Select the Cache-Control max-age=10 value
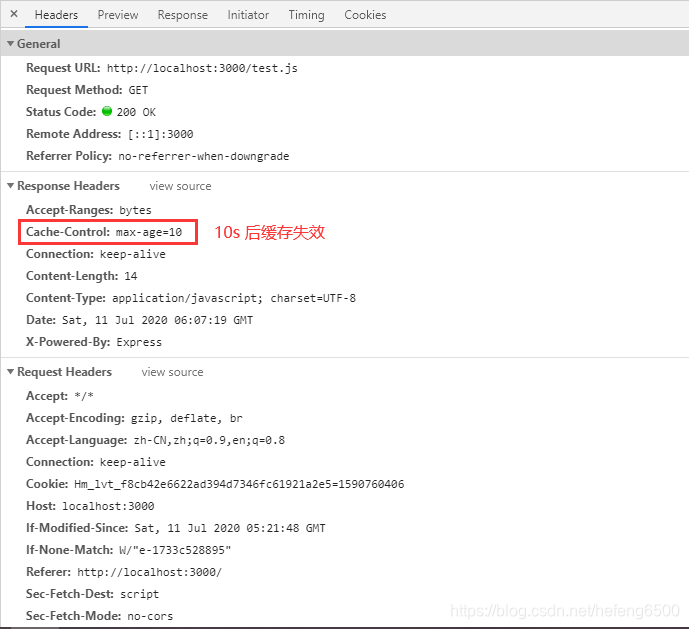 click(x=149, y=233)
